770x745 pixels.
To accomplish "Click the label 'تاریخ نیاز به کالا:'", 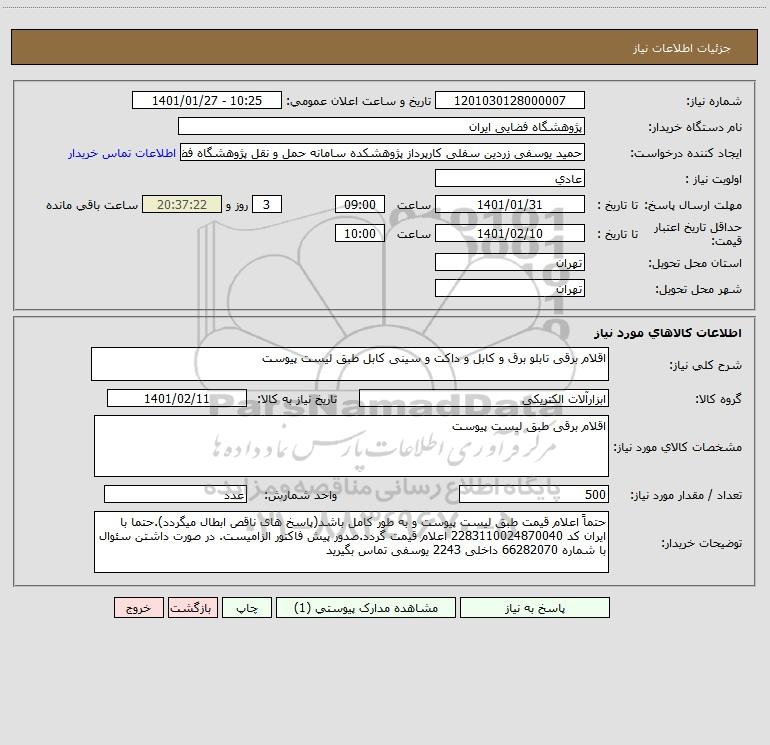I will (x=297, y=399).
